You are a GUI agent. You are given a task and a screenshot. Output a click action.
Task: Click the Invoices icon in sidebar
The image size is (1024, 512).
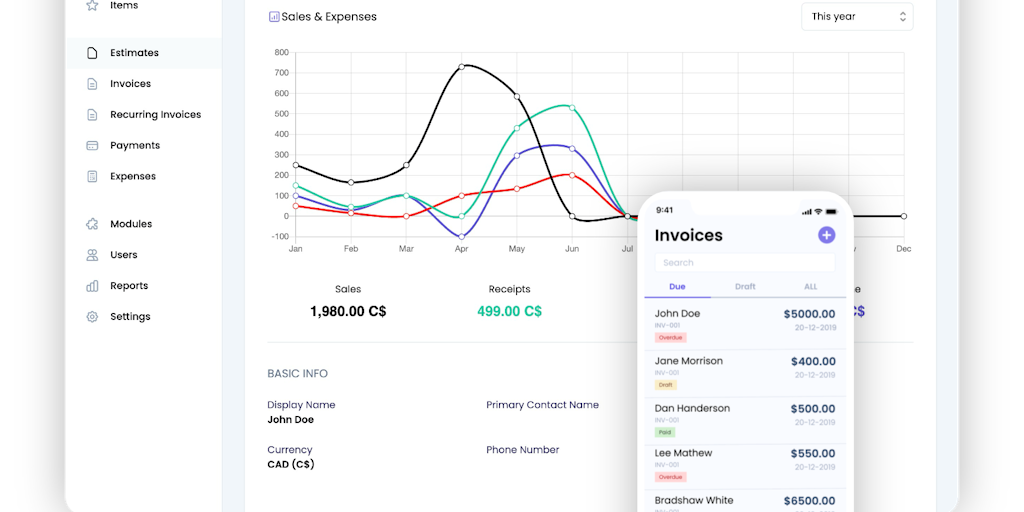click(92, 84)
